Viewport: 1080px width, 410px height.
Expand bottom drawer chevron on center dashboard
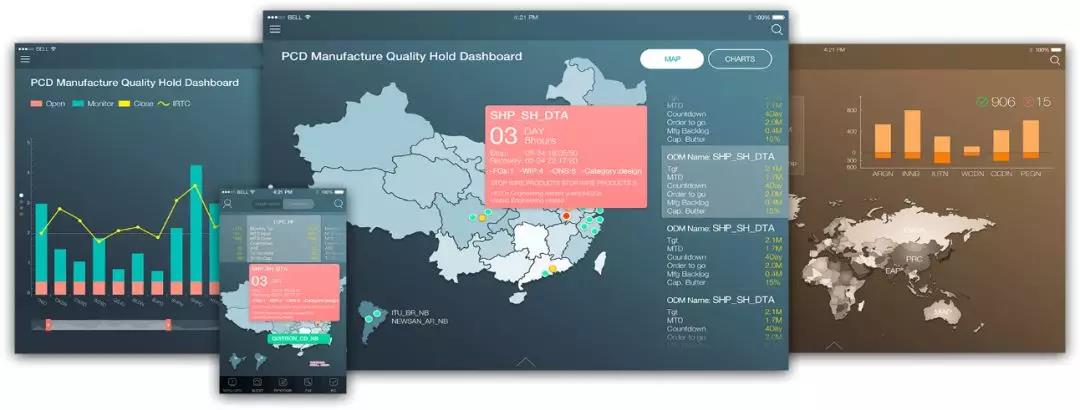tap(525, 361)
